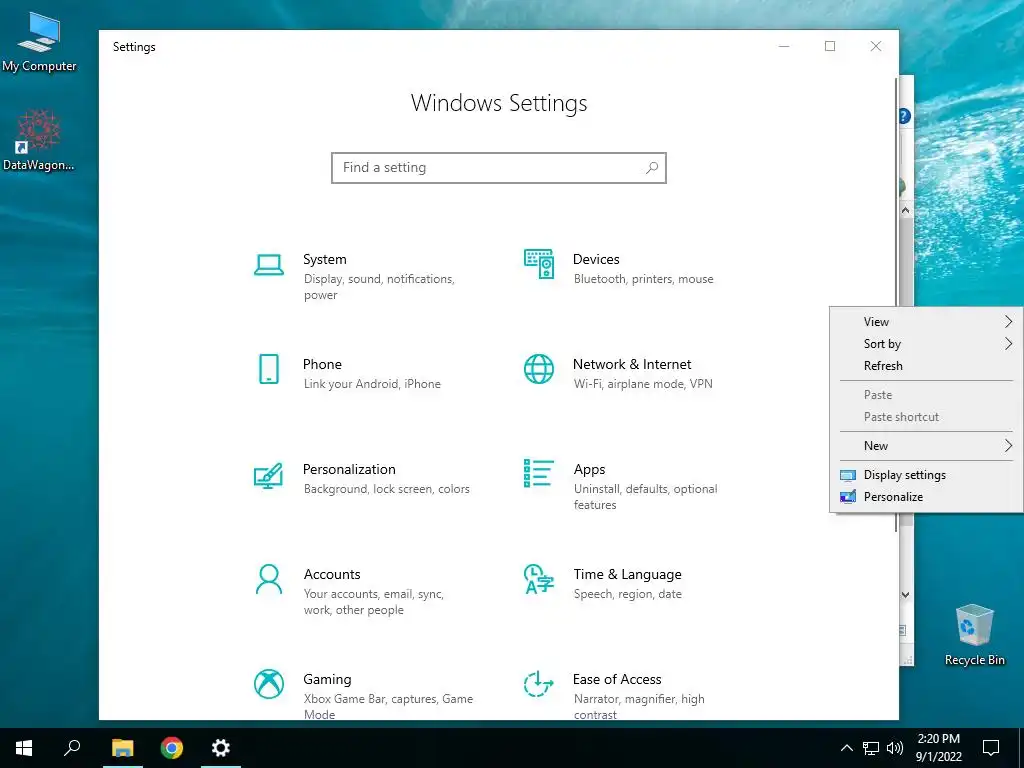Choose Display settings from context menu
Screen dimensions: 1024x768
point(926,475)
